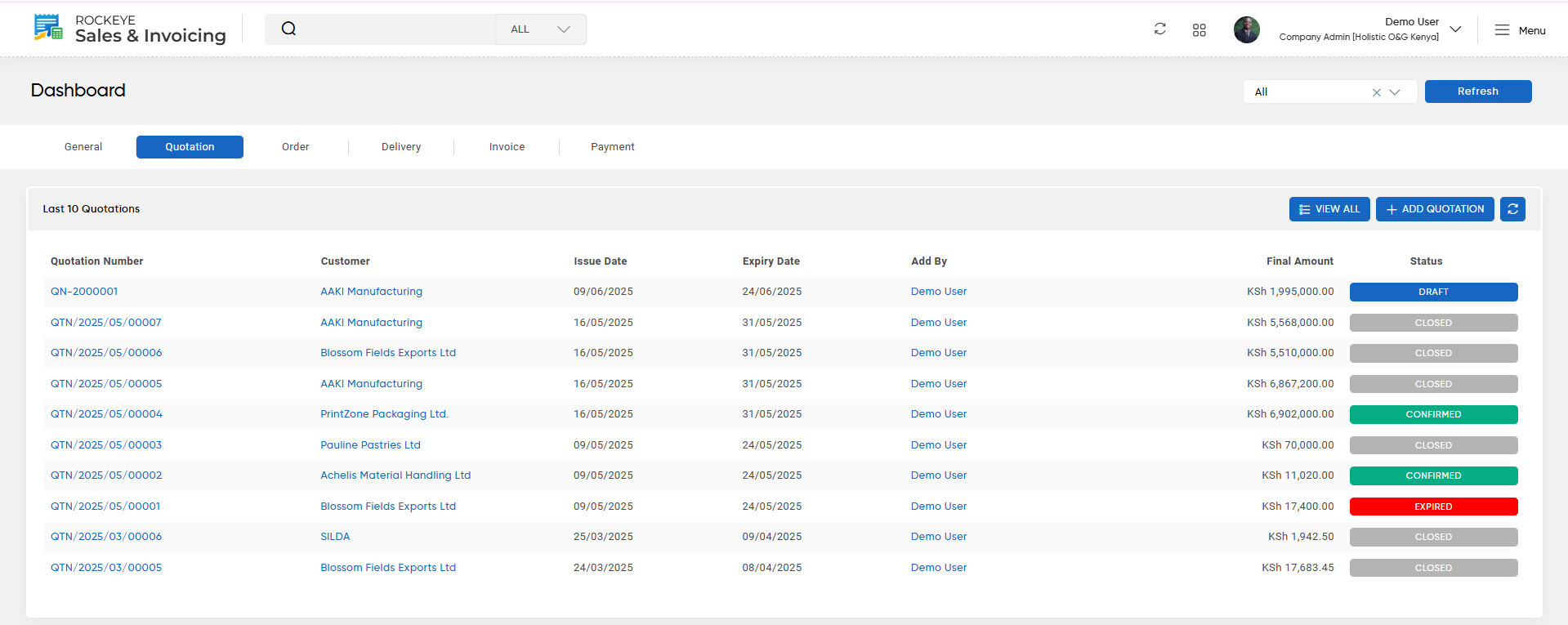The height and width of the screenshot is (625, 1568).
Task: Click CLOSED status for Pauline Pastries
Action: click(1433, 445)
